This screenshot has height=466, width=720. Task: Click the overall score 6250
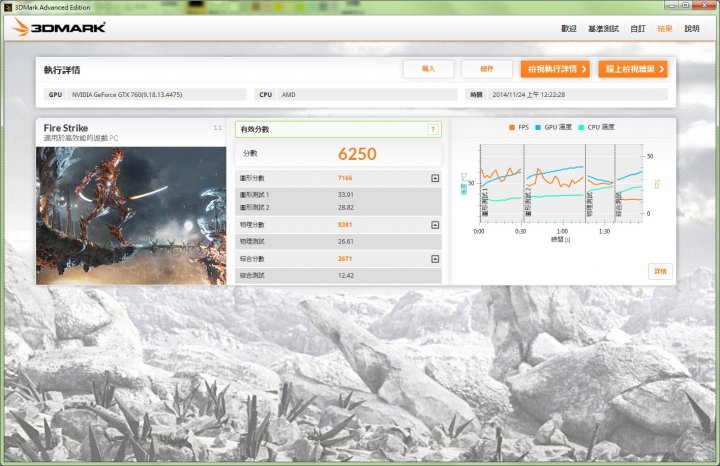[x=357, y=154]
